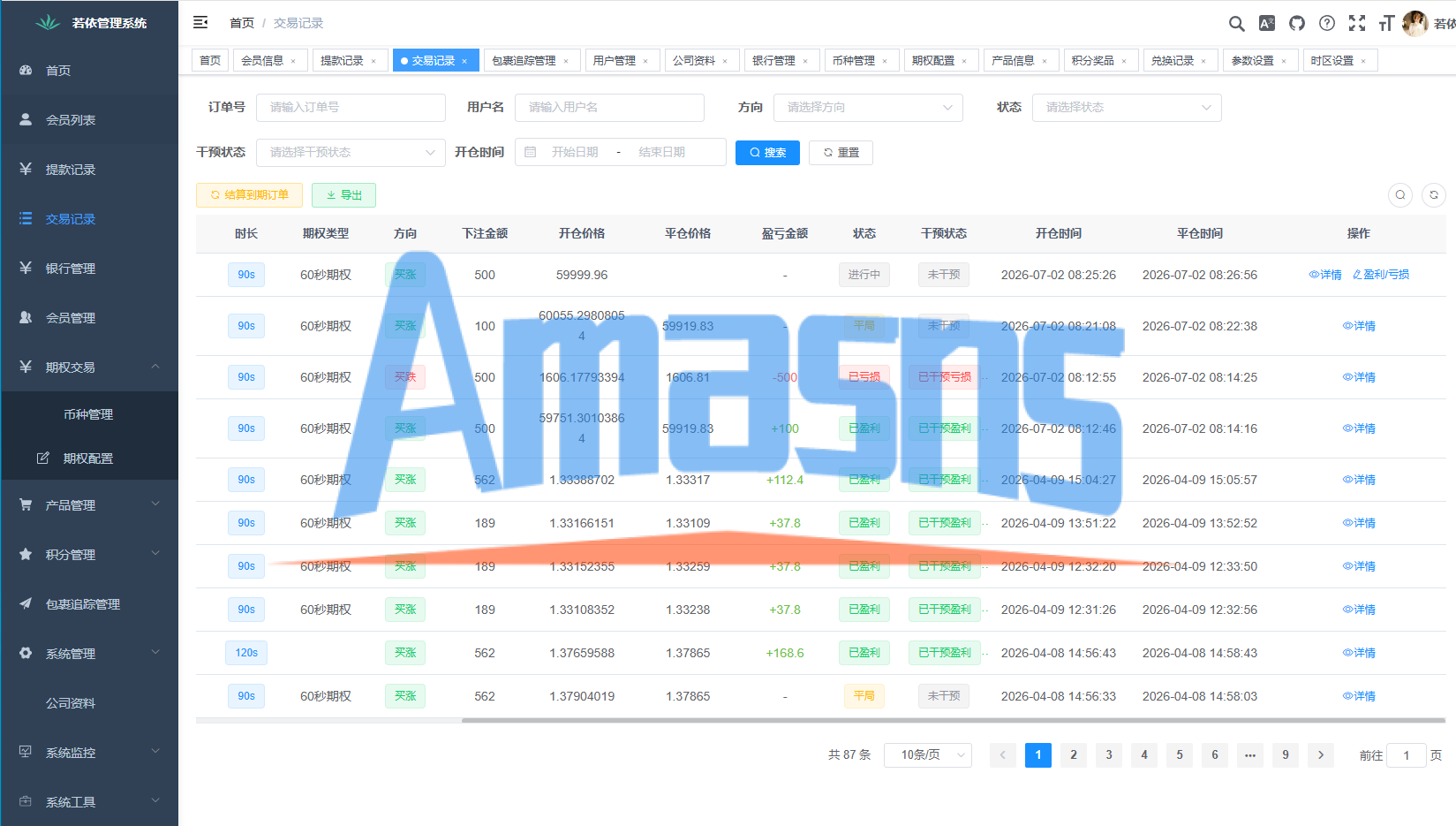
Task: Open the layout size text icon
Action: point(1386,23)
